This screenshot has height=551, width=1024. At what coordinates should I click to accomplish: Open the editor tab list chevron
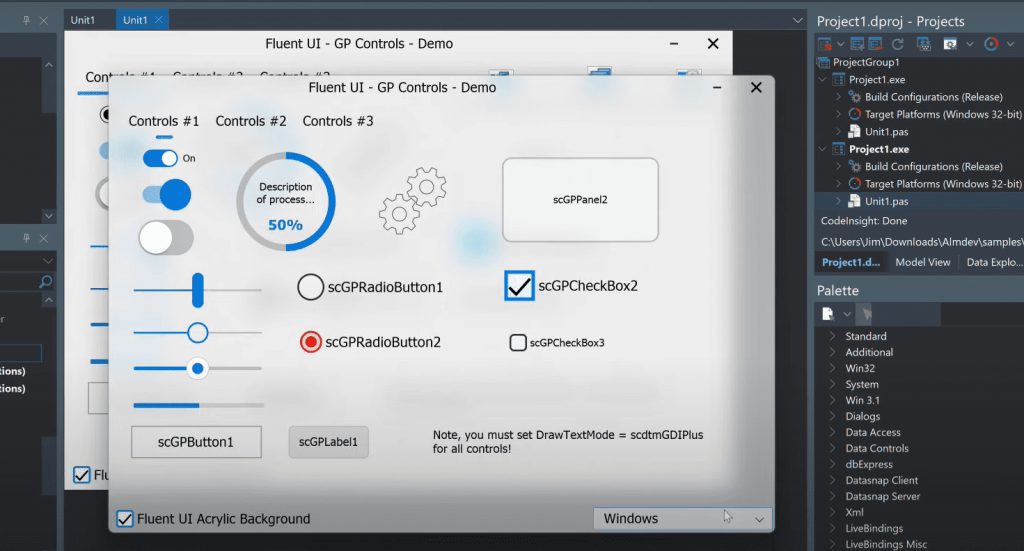coord(797,20)
